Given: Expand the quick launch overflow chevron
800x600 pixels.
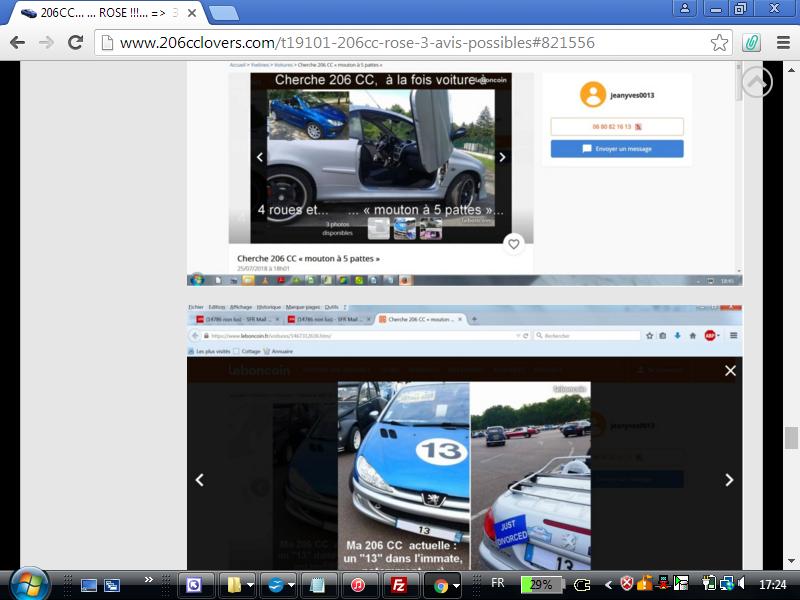Looking at the screenshot, I should (x=148, y=580).
